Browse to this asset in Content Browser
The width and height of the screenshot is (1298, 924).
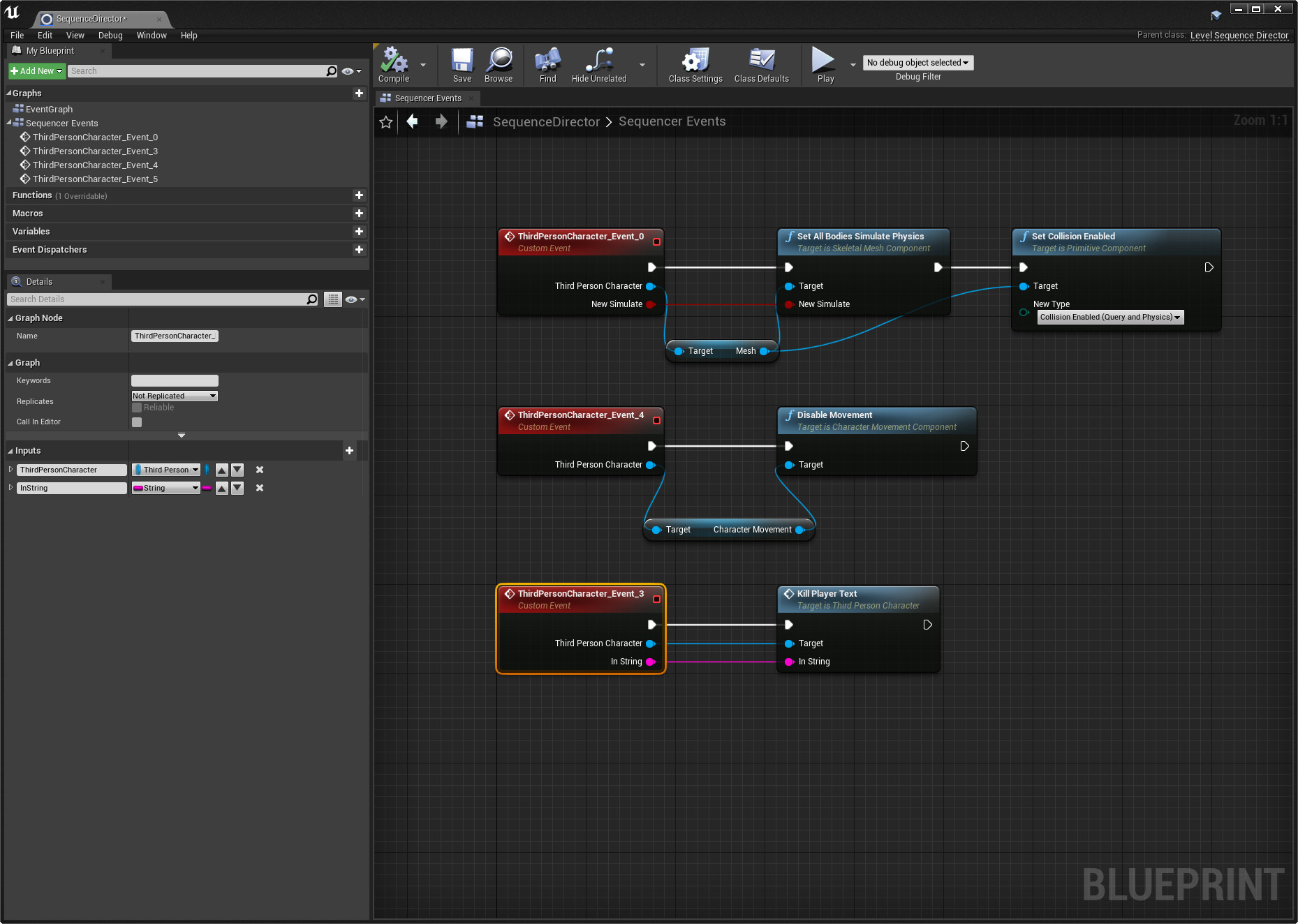click(499, 64)
